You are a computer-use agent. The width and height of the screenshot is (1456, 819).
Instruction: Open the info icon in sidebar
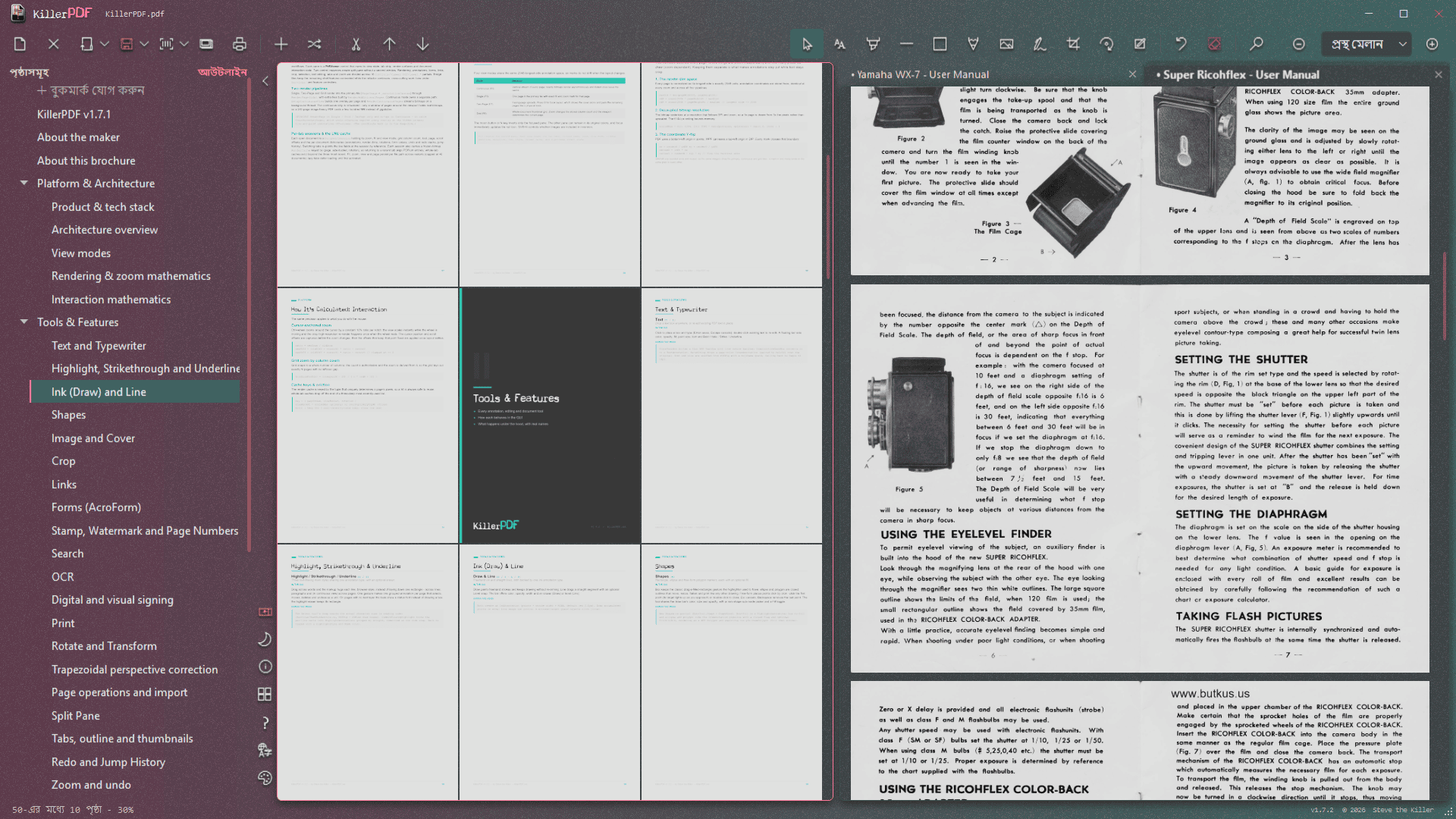coord(265,667)
